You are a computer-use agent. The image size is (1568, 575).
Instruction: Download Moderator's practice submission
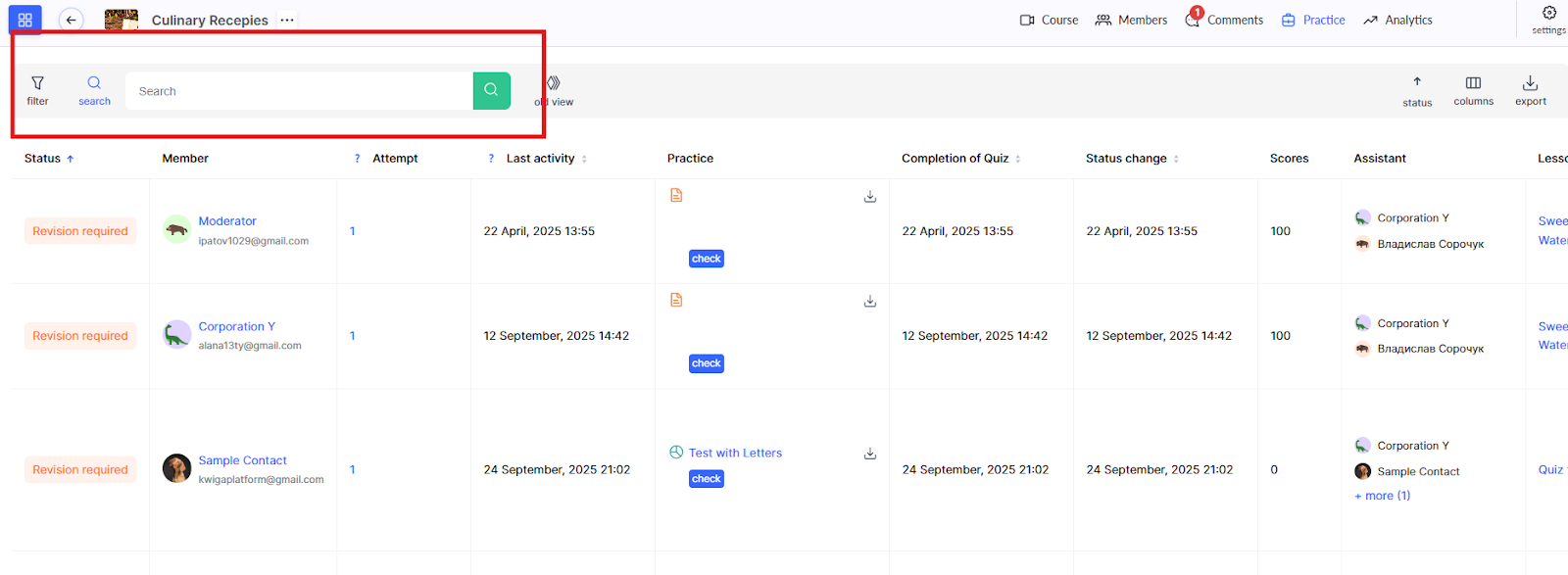(x=869, y=197)
